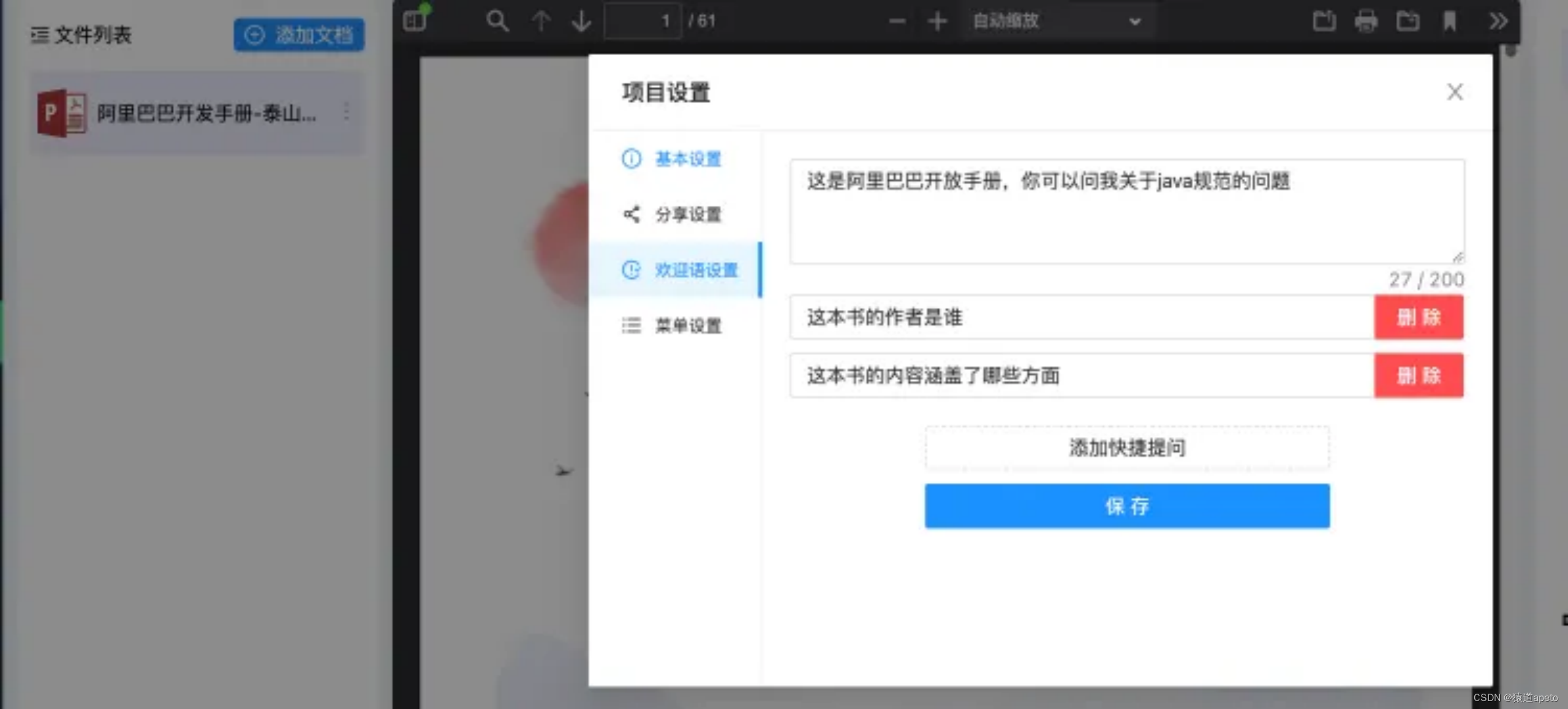This screenshot has width=1568, height=709.
Task: Open the search magnifier in PDF toolbar
Action: (x=497, y=21)
